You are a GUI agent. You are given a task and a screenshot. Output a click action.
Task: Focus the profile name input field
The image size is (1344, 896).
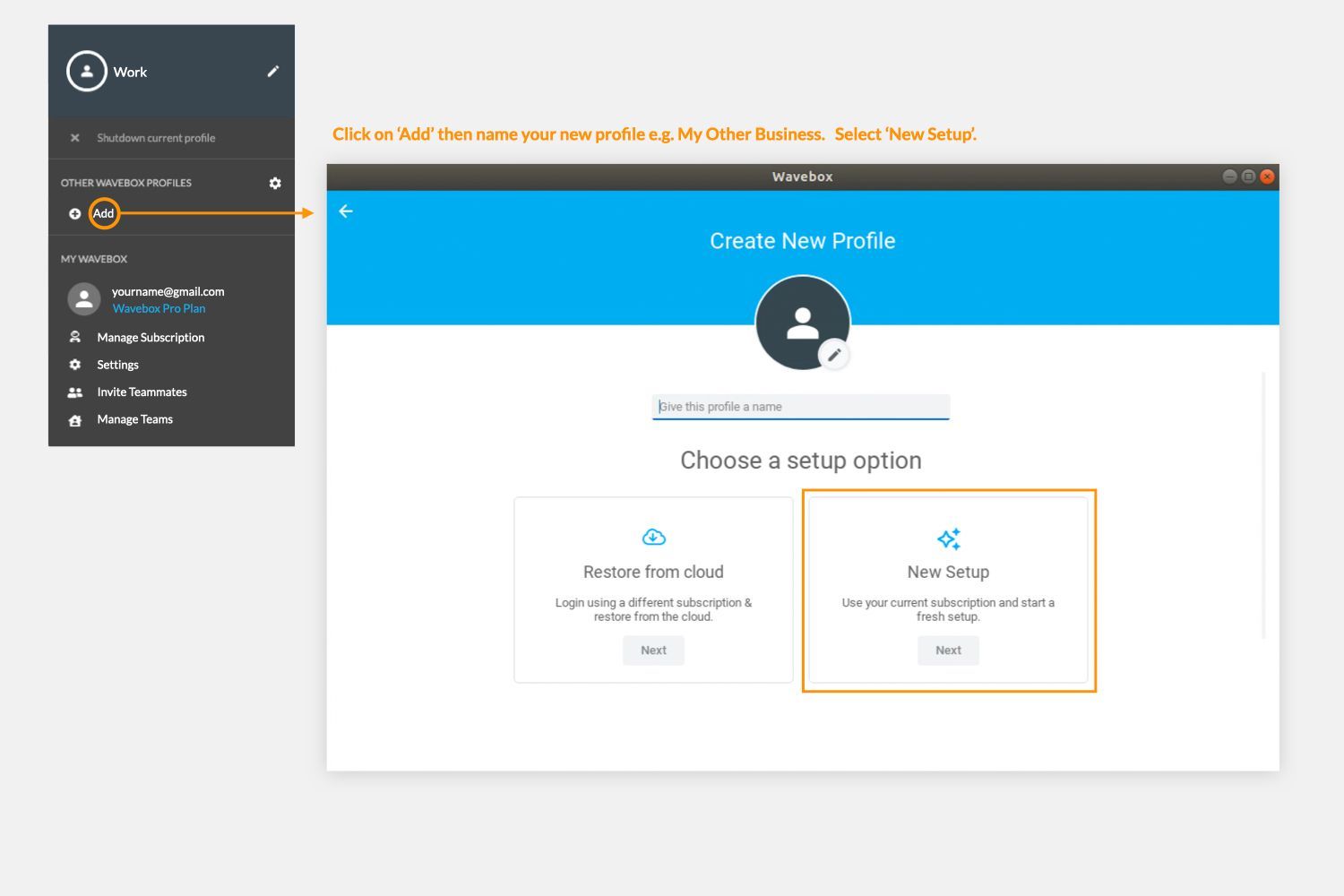pyautogui.click(x=801, y=407)
